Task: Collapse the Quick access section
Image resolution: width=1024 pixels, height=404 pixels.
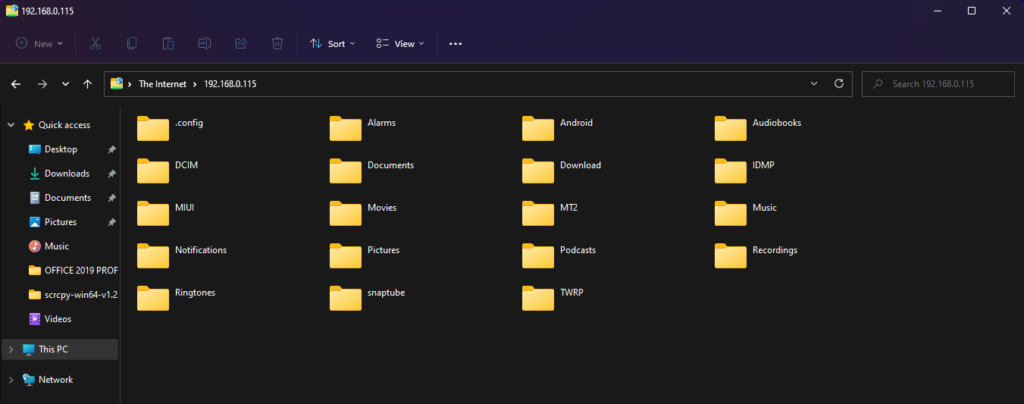Action: tap(11, 125)
